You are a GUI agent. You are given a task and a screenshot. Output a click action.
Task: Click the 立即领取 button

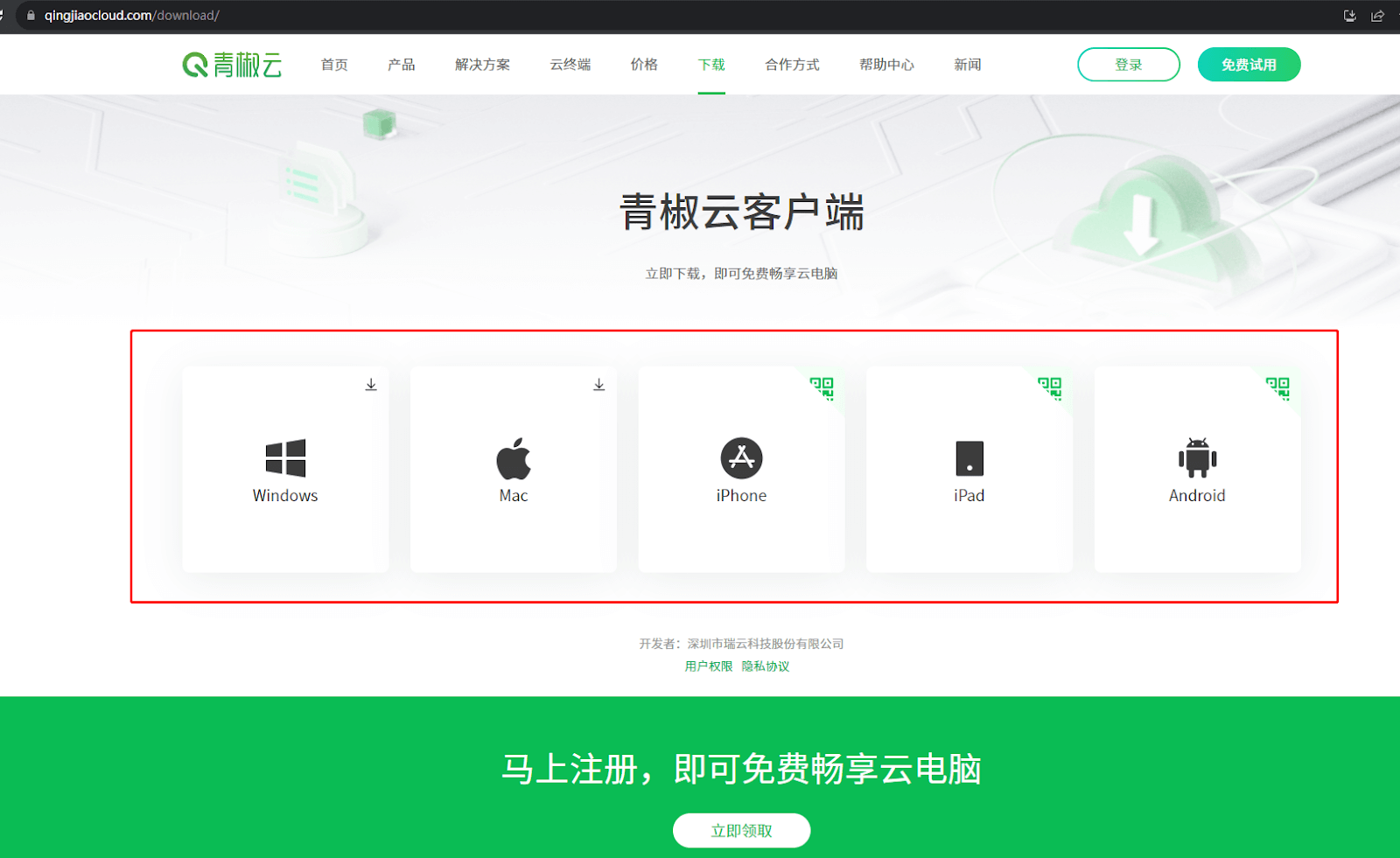tap(741, 831)
